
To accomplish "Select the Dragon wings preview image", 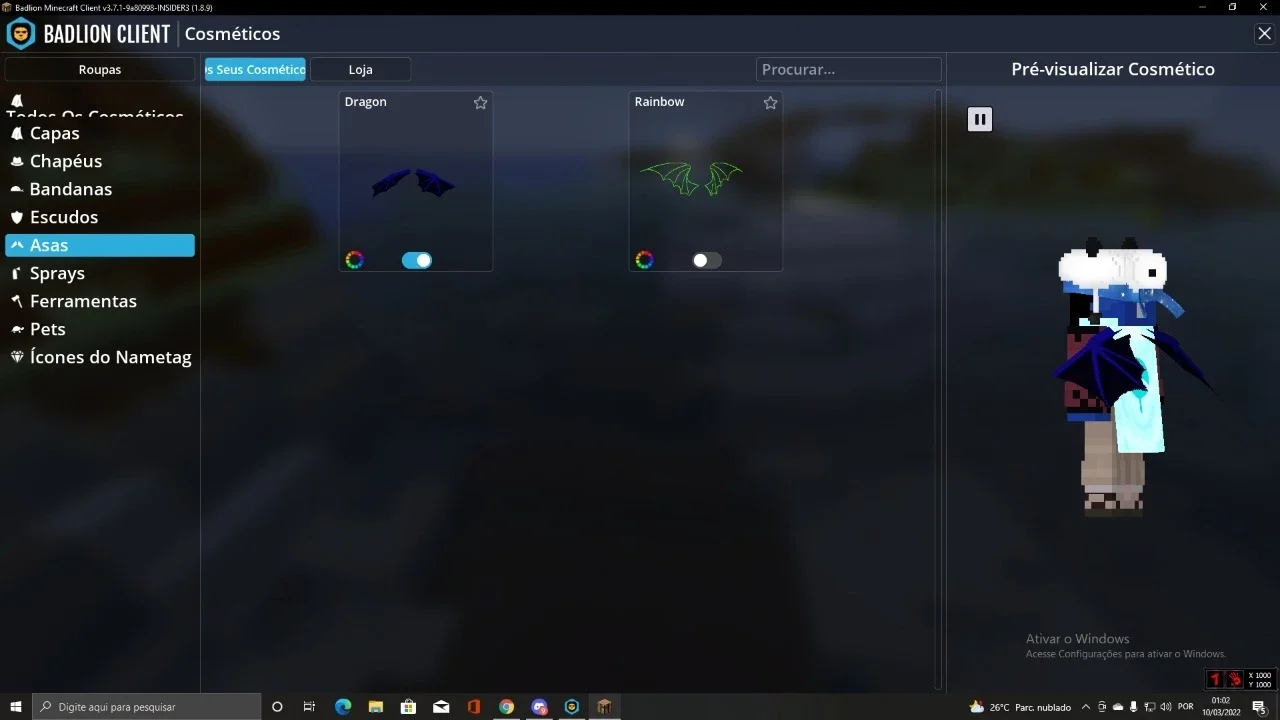I will 414,183.
